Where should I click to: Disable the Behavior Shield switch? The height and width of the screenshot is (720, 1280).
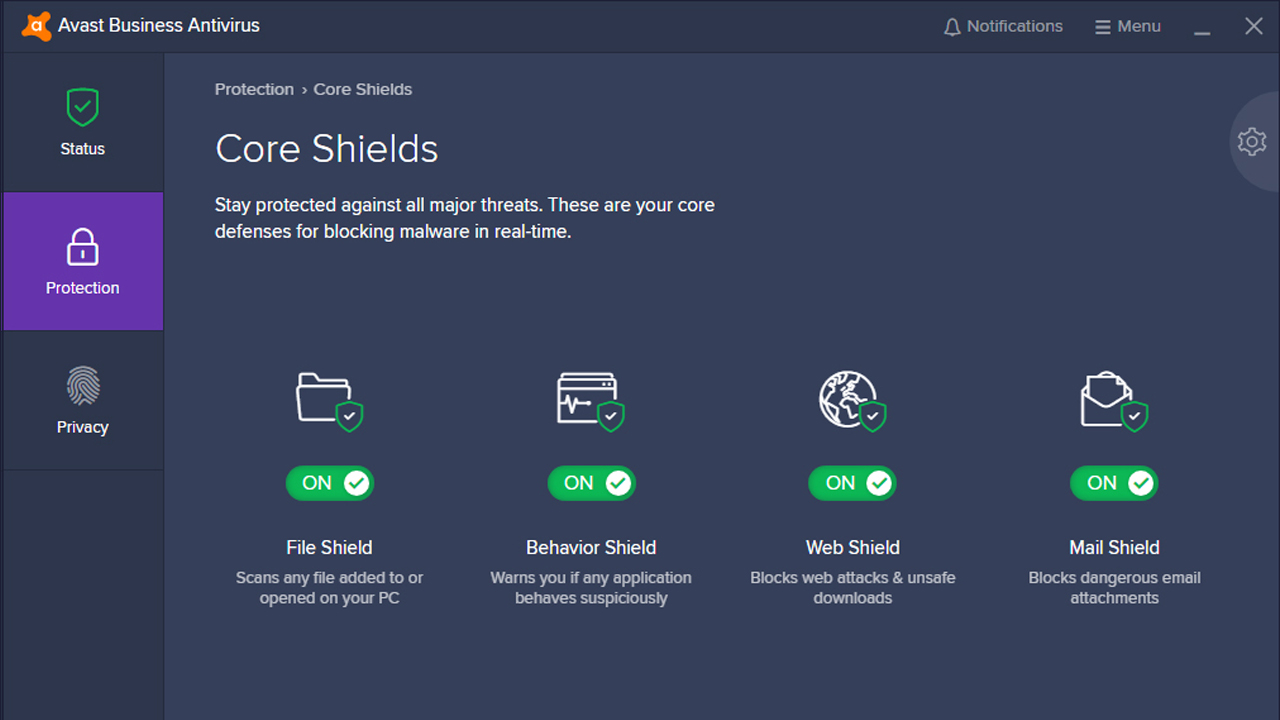pyautogui.click(x=591, y=483)
